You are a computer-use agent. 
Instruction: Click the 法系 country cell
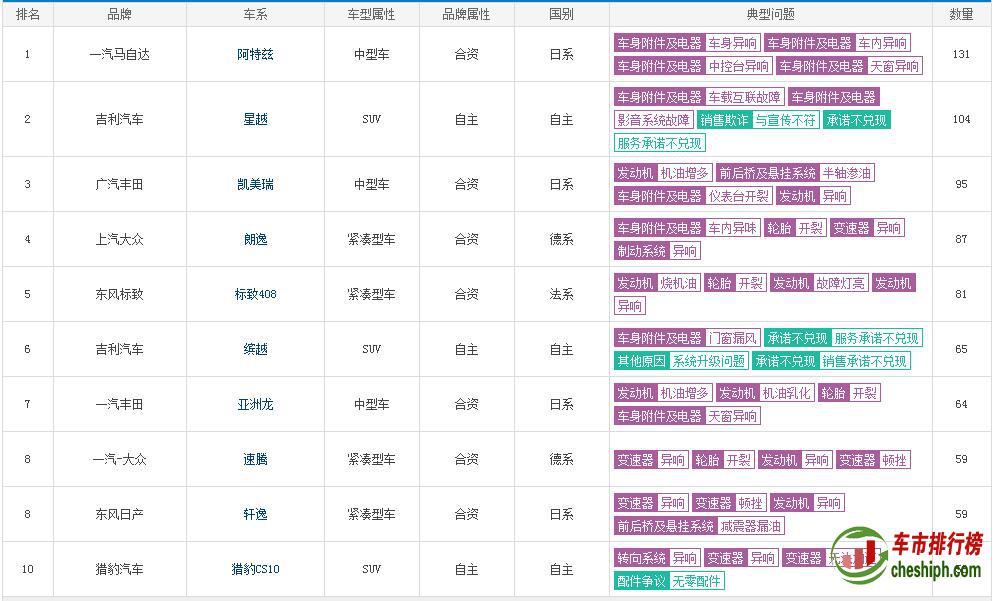(x=562, y=294)
